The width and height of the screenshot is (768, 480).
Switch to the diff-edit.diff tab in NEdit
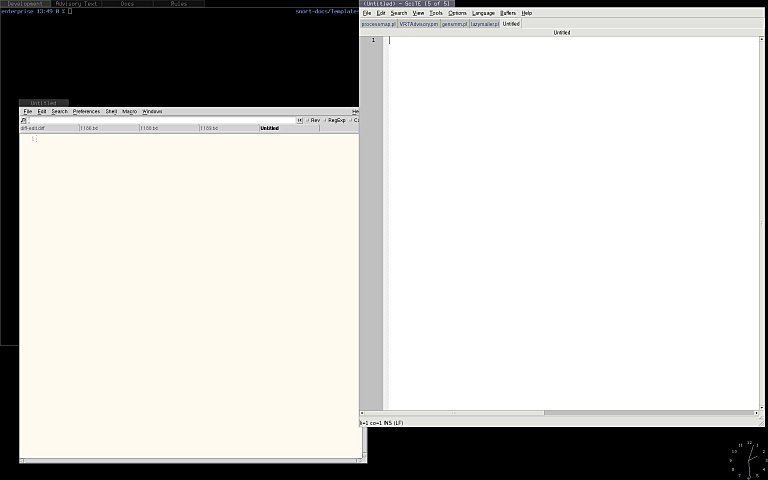pyautogui.click(x=49, y=128)
